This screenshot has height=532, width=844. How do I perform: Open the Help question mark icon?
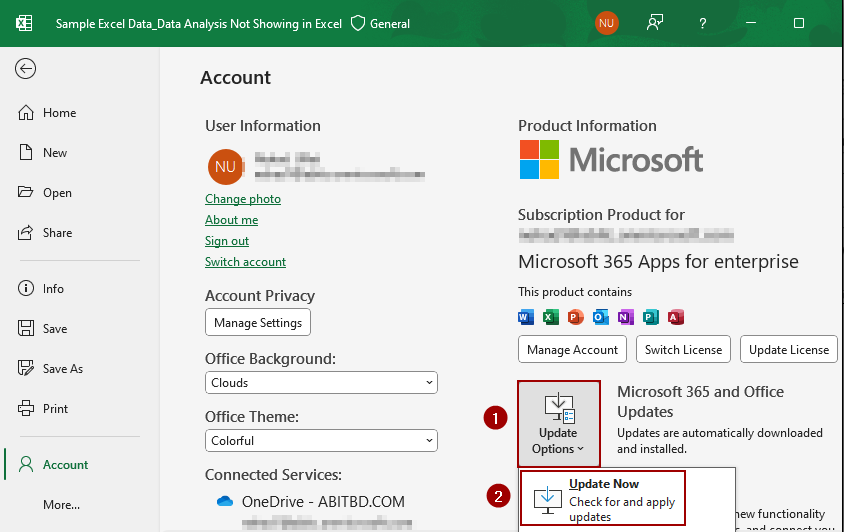(x=703, y=23)
